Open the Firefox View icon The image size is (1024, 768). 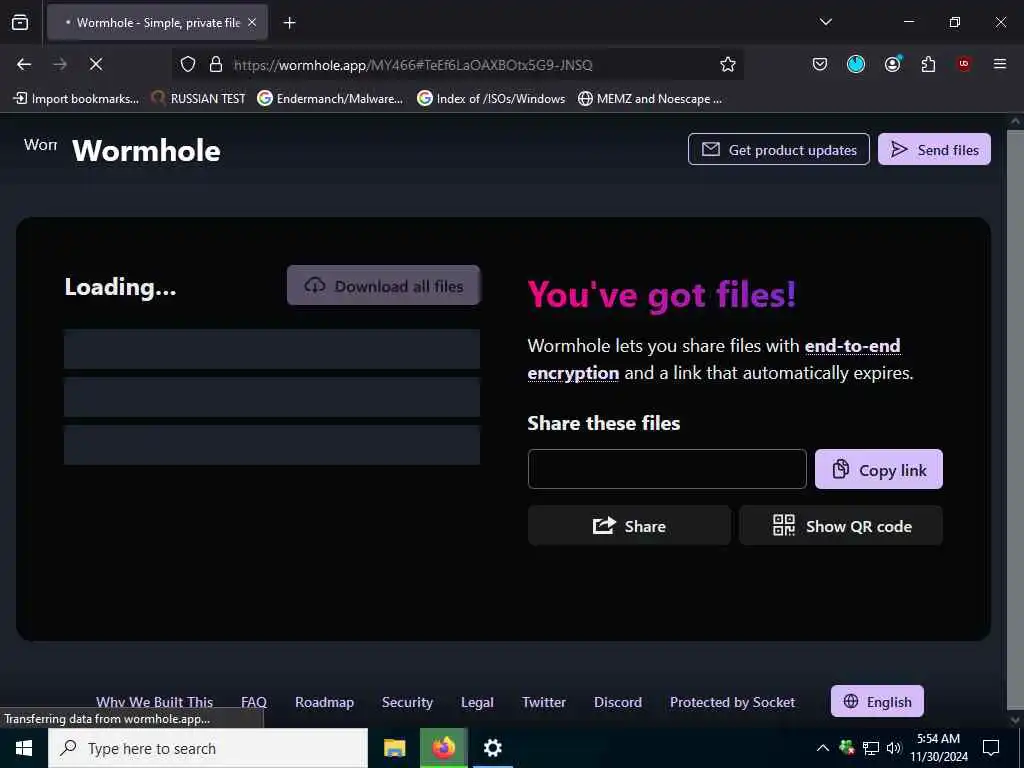coord(20,22)
